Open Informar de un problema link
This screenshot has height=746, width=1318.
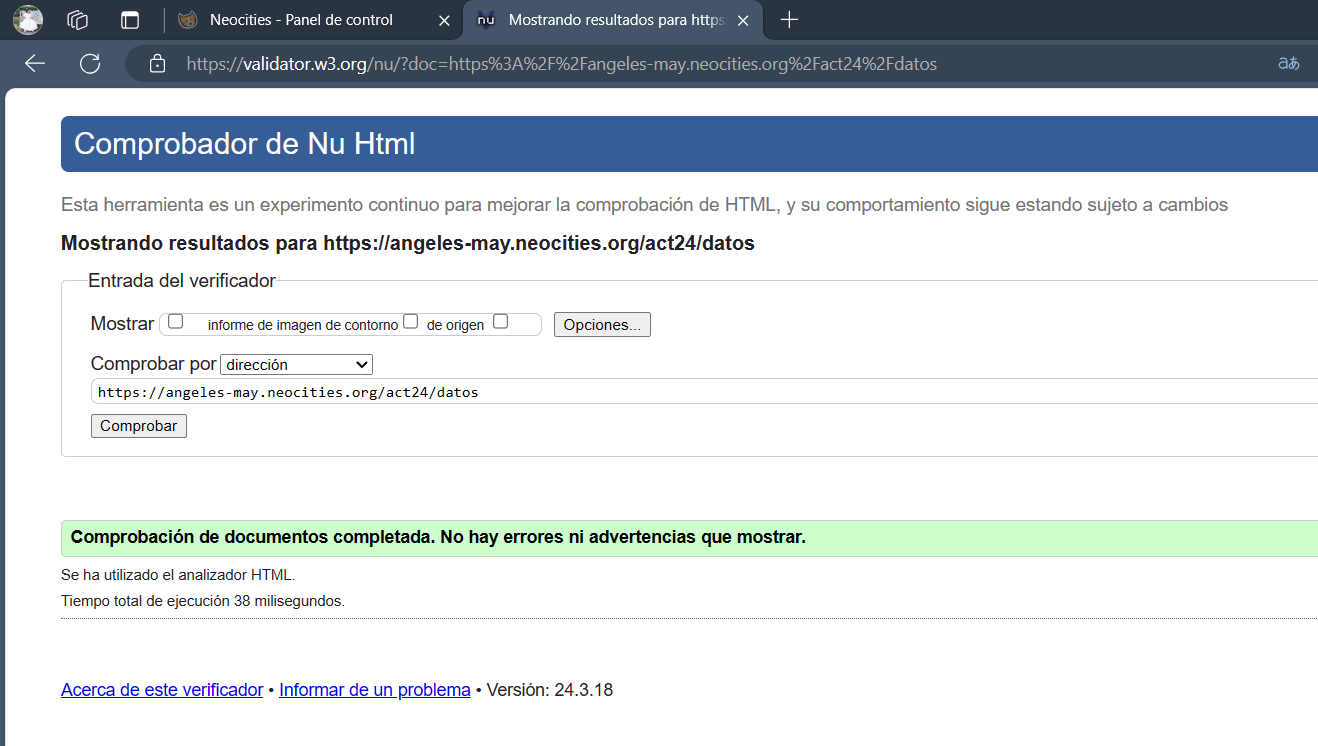pos(375,690)
